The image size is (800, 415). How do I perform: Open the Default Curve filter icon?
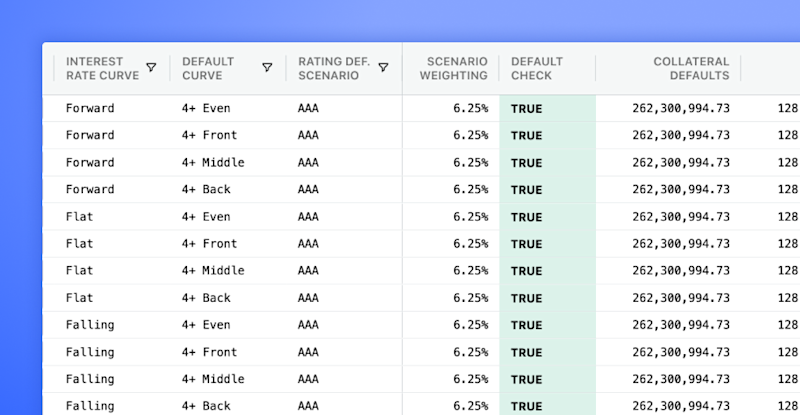pyautogui.click(x=267, y=67)
